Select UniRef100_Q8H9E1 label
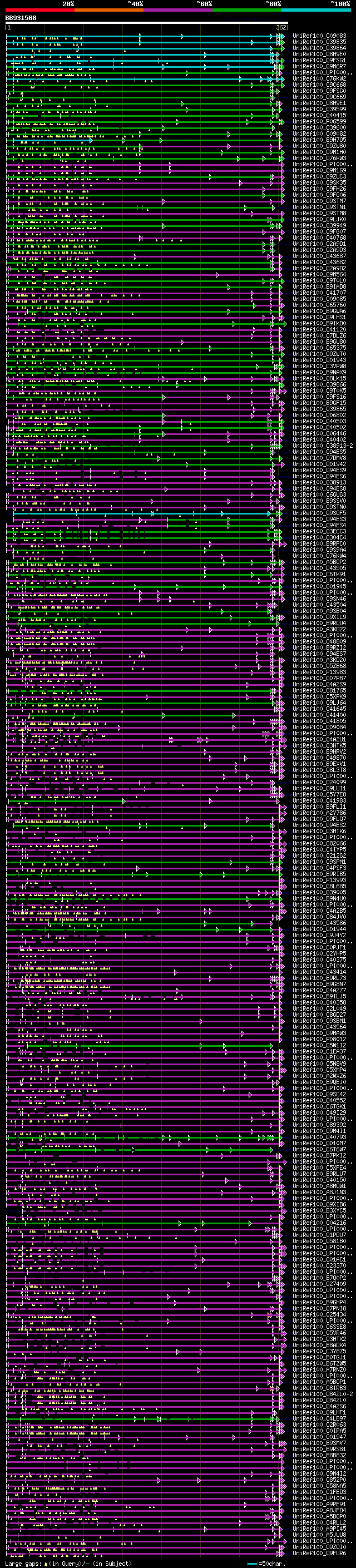356x1568 pixels. click(x=319, y=103)
